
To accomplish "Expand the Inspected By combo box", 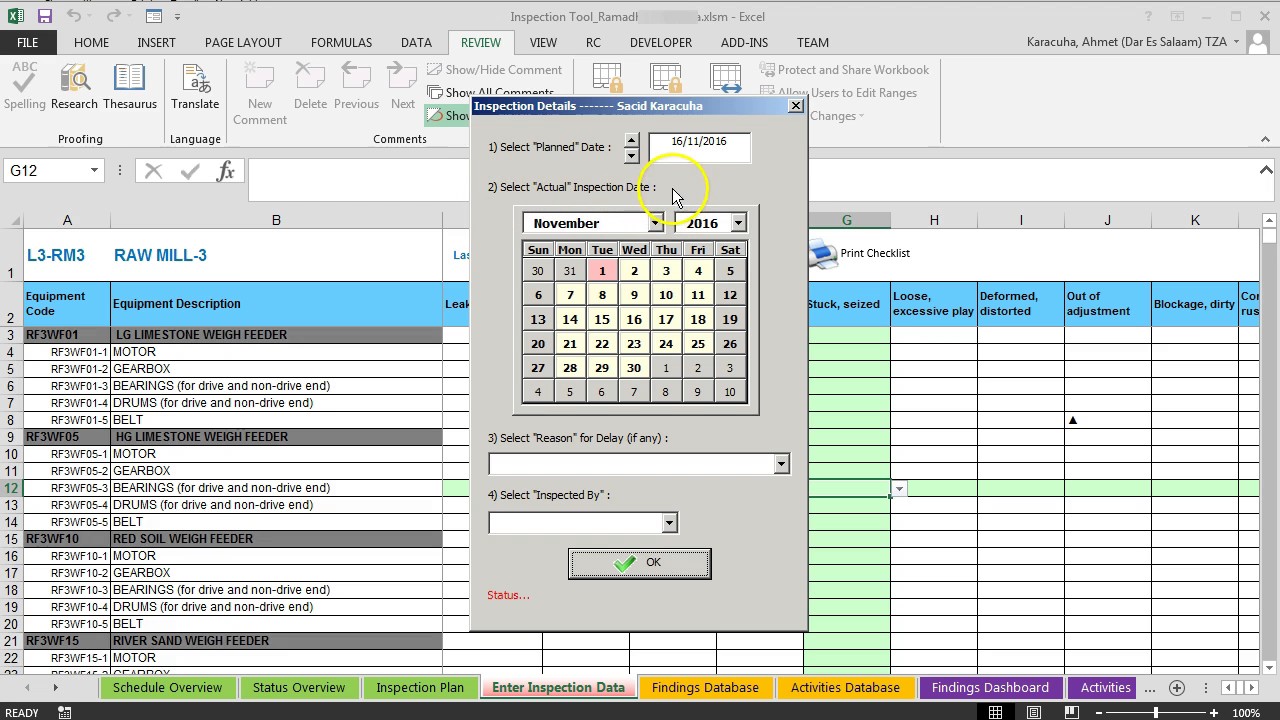I will point(669,523).
